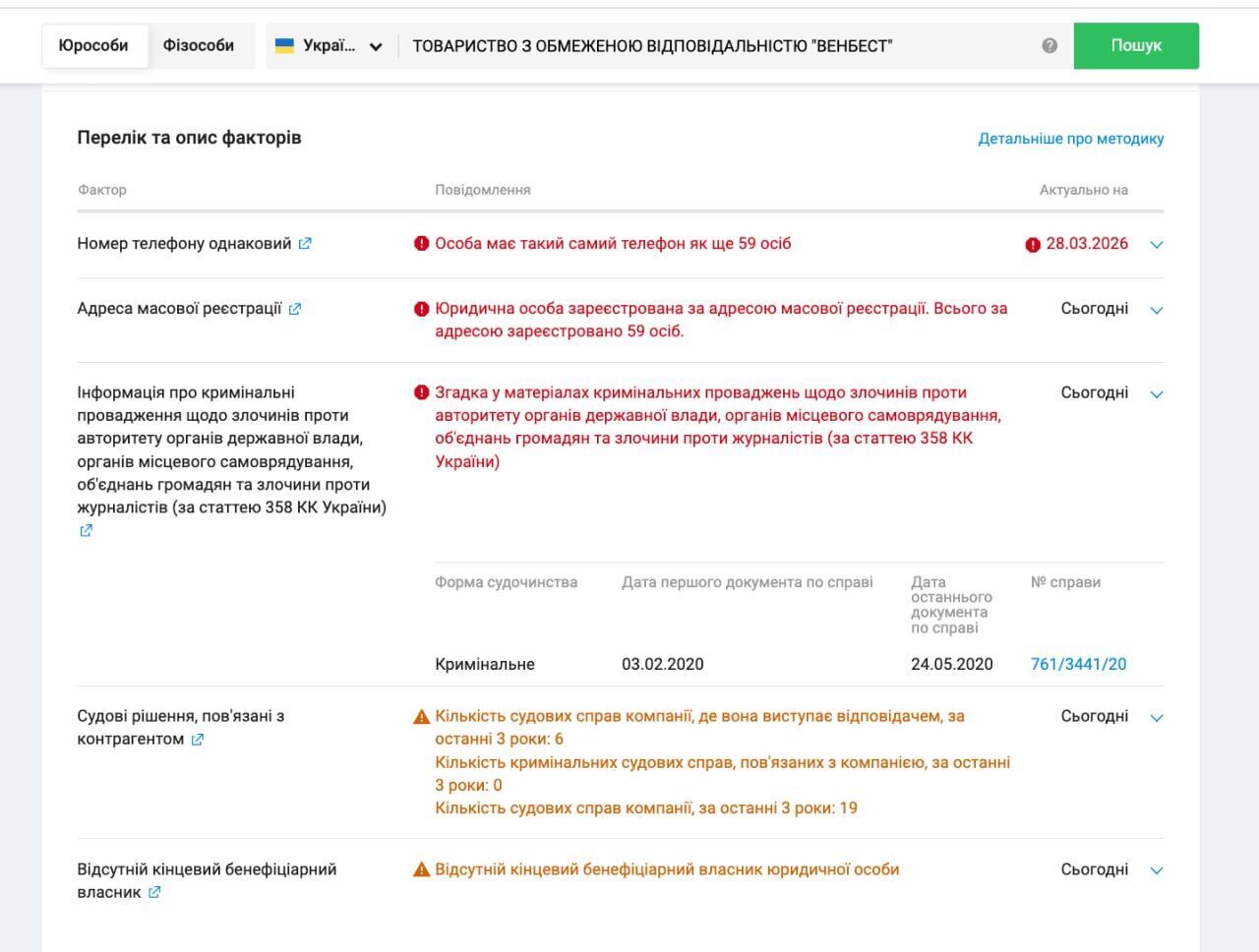Click red alert icon next to date 28.03.2026
1259x952 pixels.
coord(1033,245)
